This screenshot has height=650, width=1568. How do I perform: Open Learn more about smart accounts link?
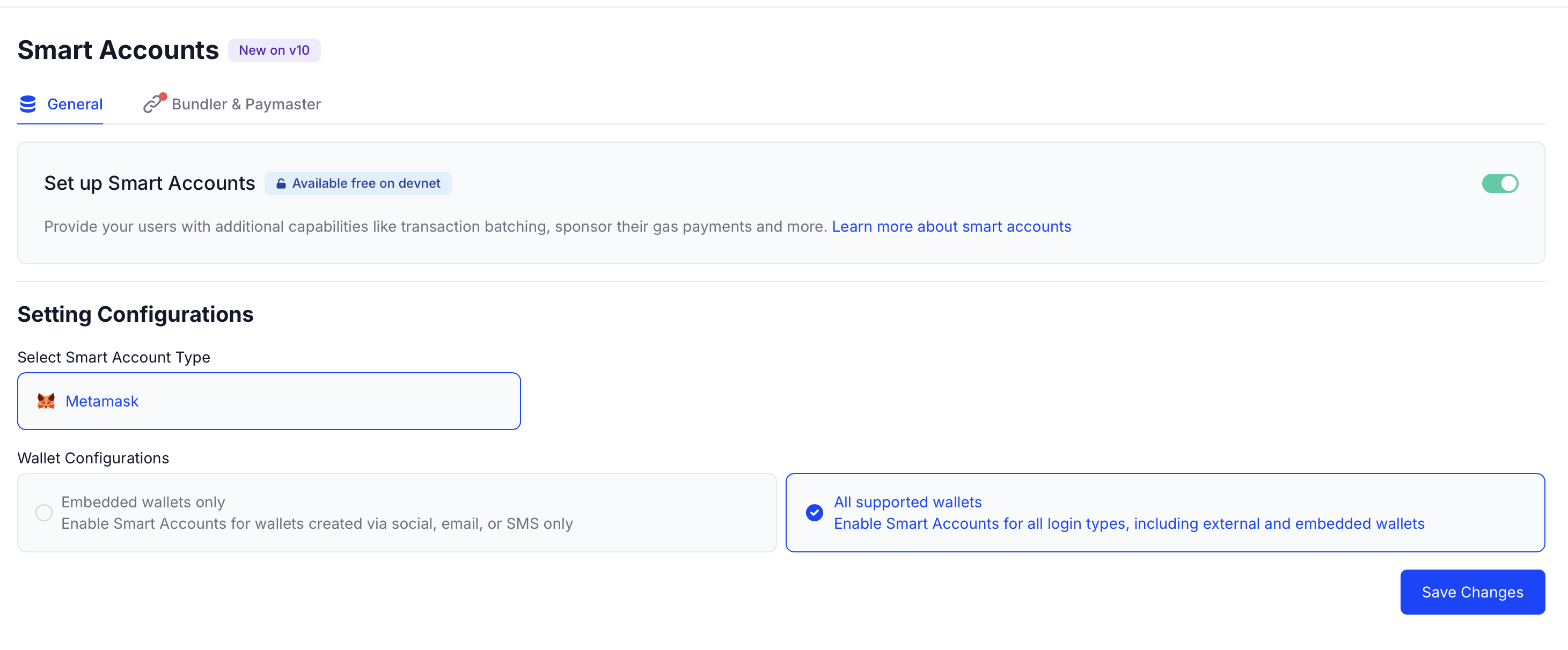(x=951, y=226)
